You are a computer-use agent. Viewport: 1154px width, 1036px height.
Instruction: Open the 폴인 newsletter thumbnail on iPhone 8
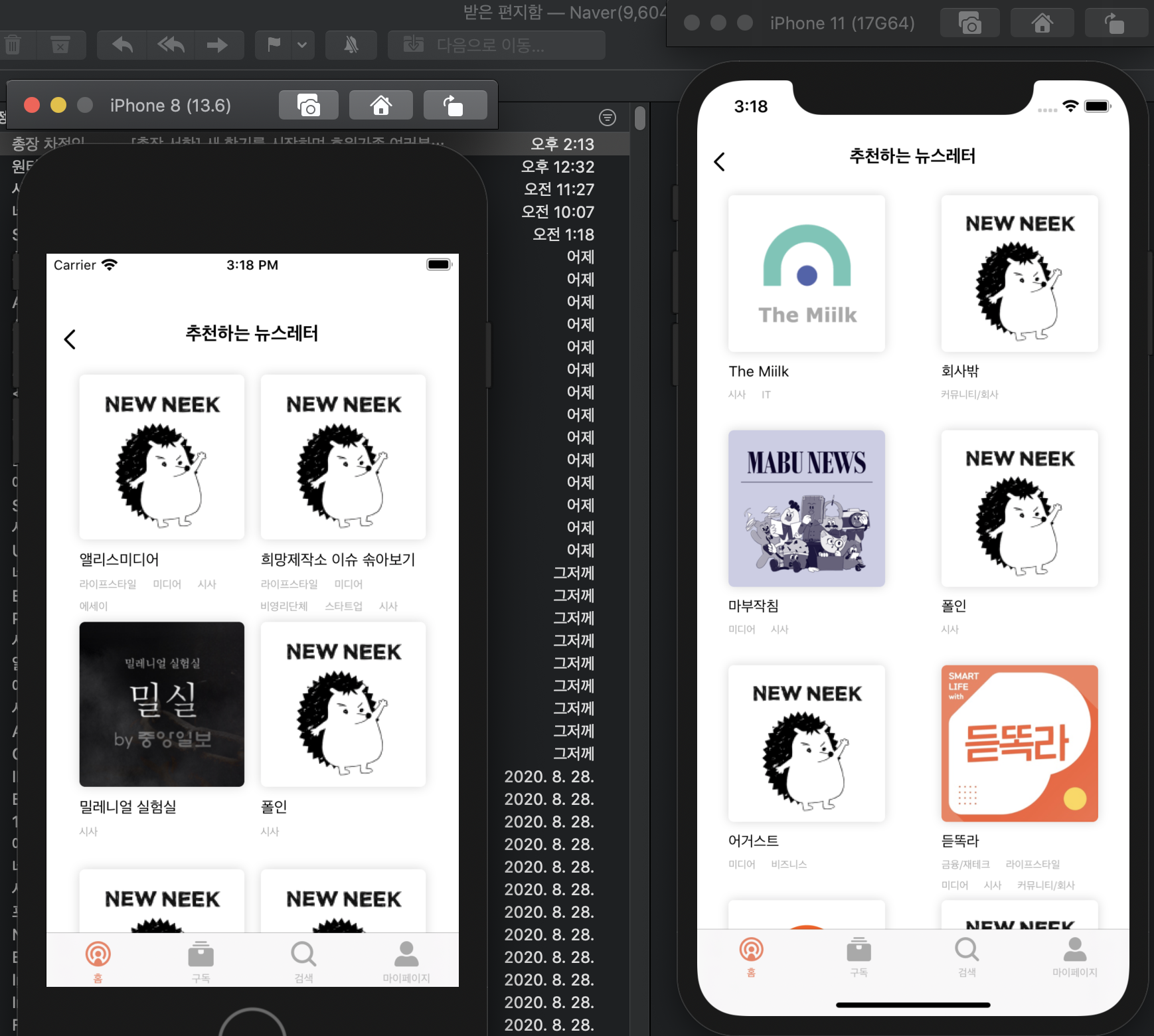pos(343,704)
